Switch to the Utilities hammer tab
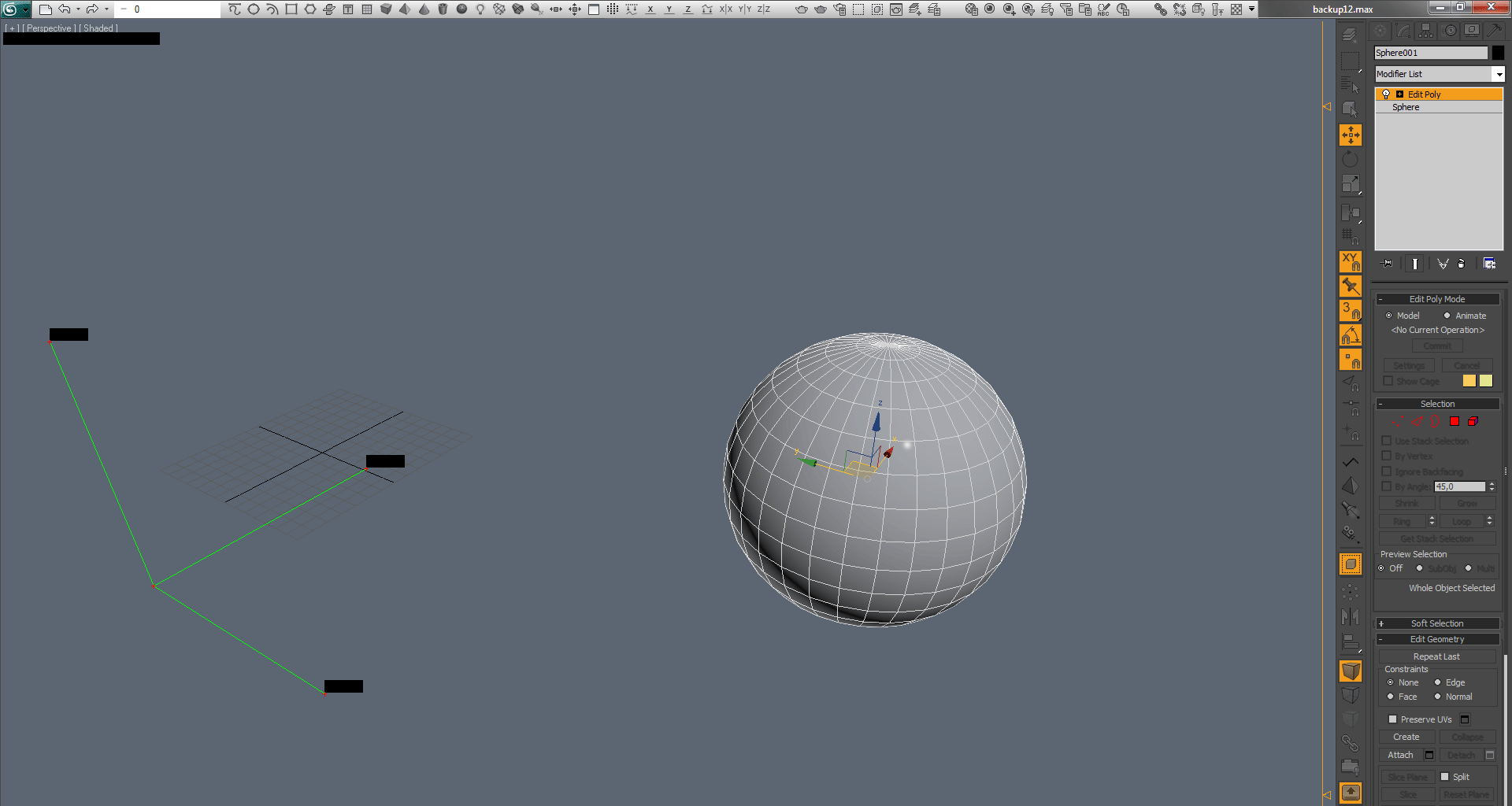This screenshot has height=806, width=1512. [1494, 31]
